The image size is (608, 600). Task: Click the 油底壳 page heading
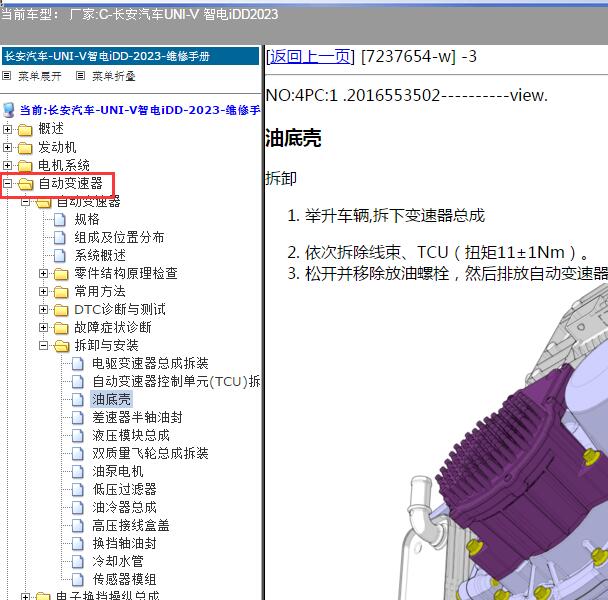[x=294, y=138]
